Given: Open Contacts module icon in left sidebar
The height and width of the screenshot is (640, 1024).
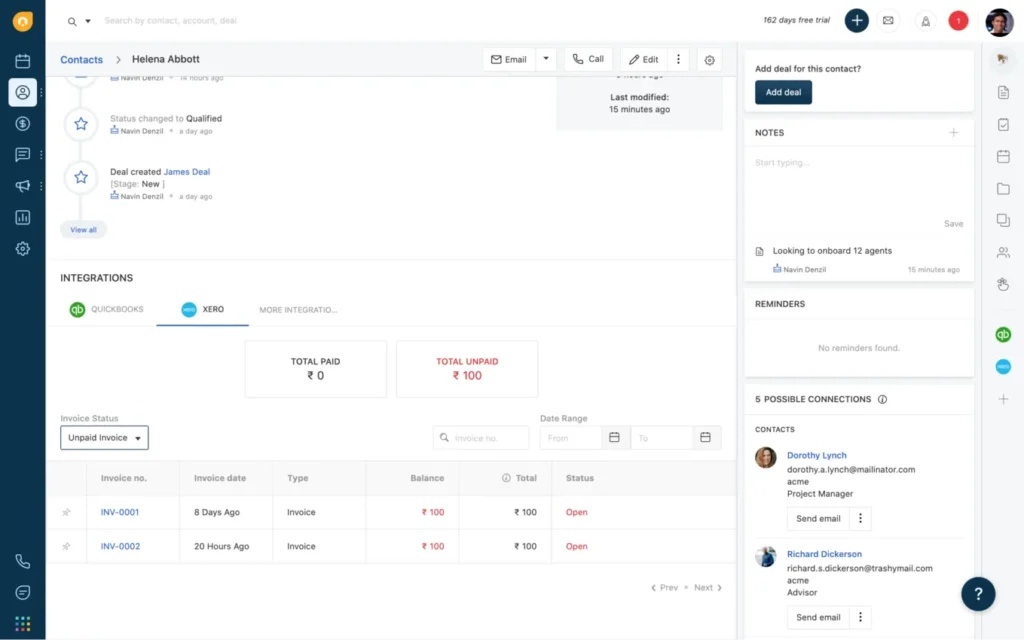Looking at the screenshot, I should coord(23,92).
